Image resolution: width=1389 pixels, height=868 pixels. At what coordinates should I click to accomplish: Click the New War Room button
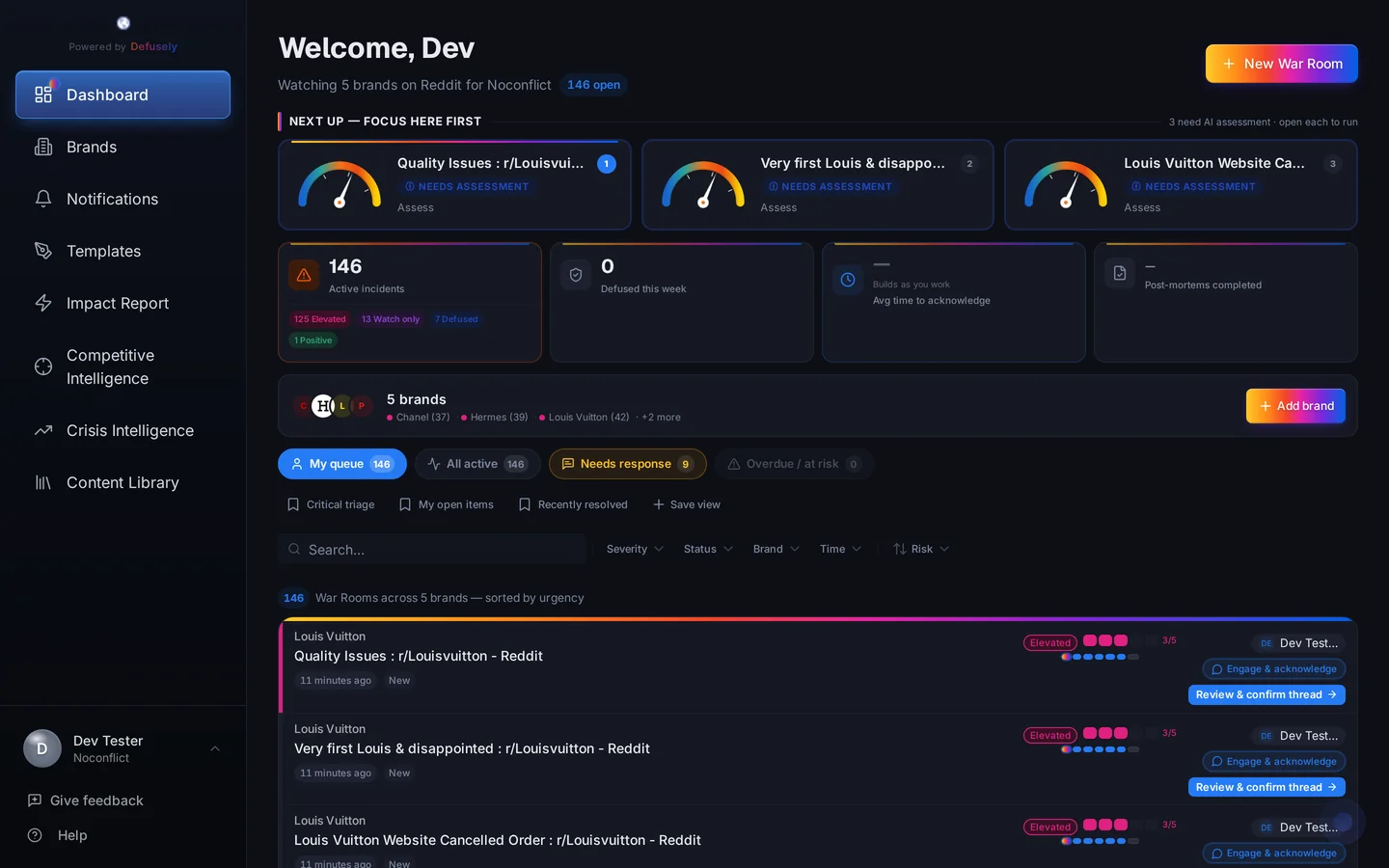point(1281,64)
